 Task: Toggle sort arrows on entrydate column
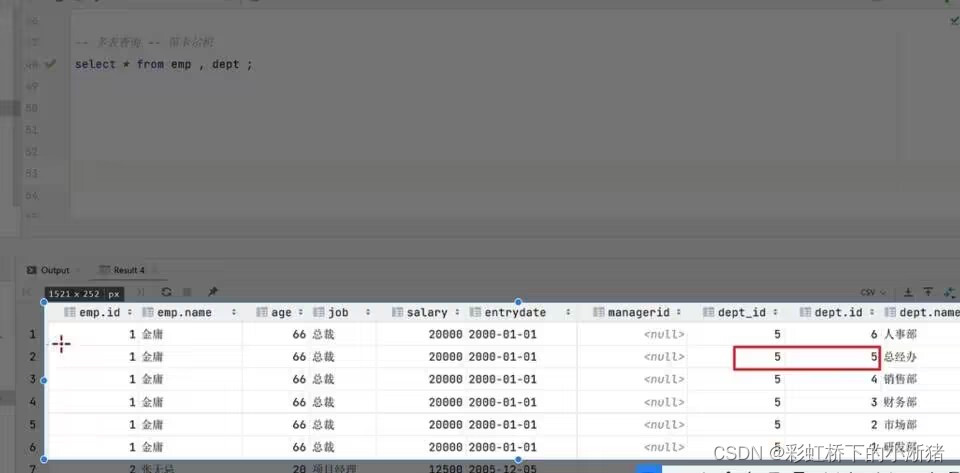coord(568,313)
